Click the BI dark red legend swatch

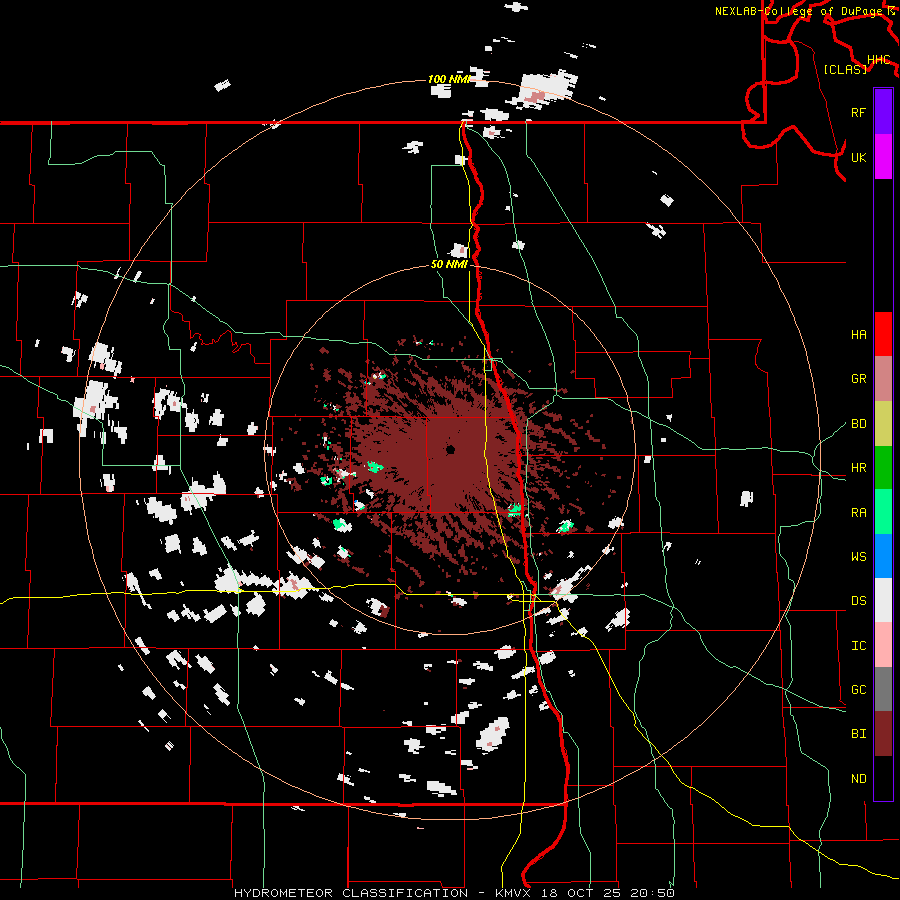883,734
